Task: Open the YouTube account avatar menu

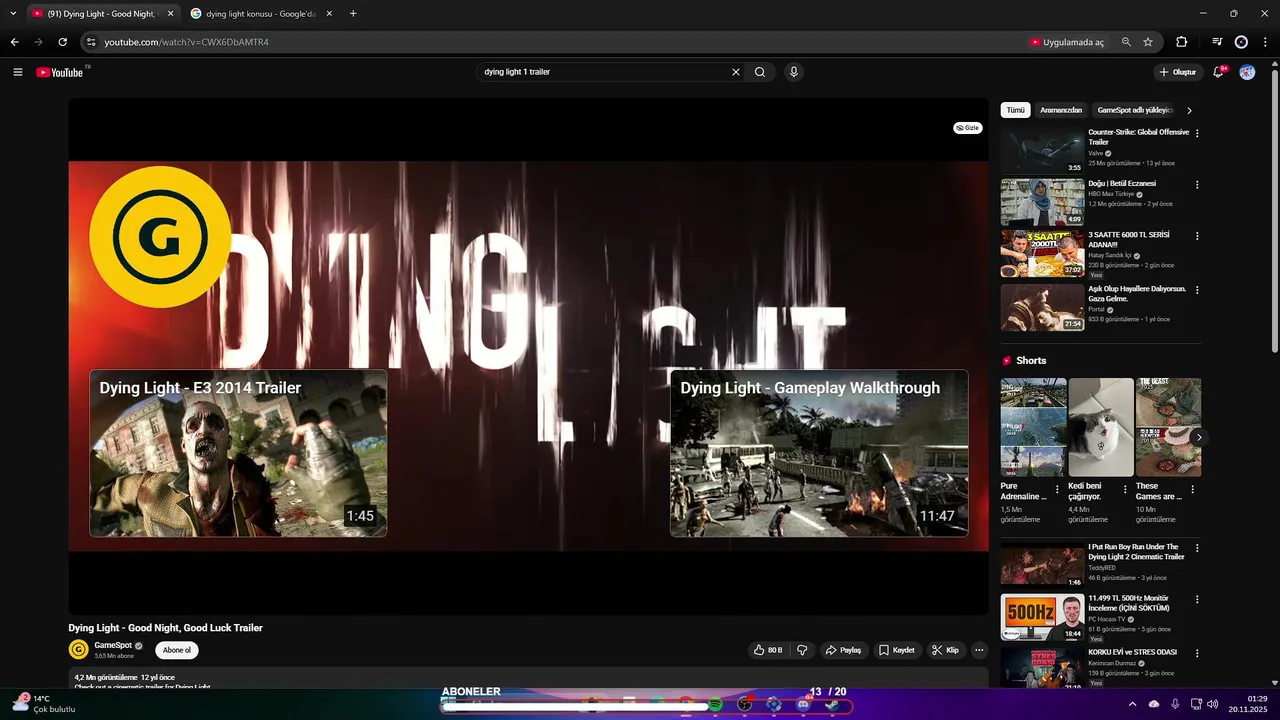Action: [1247, 72]
